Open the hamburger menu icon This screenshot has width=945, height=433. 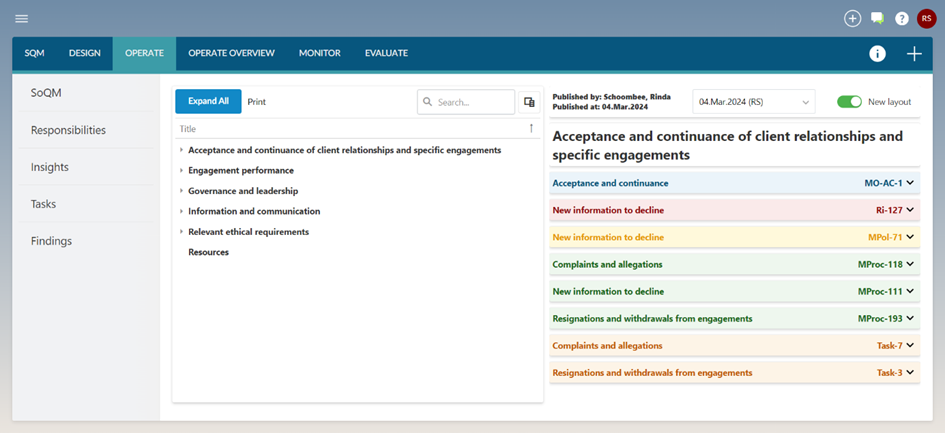[x=22, y=18]
